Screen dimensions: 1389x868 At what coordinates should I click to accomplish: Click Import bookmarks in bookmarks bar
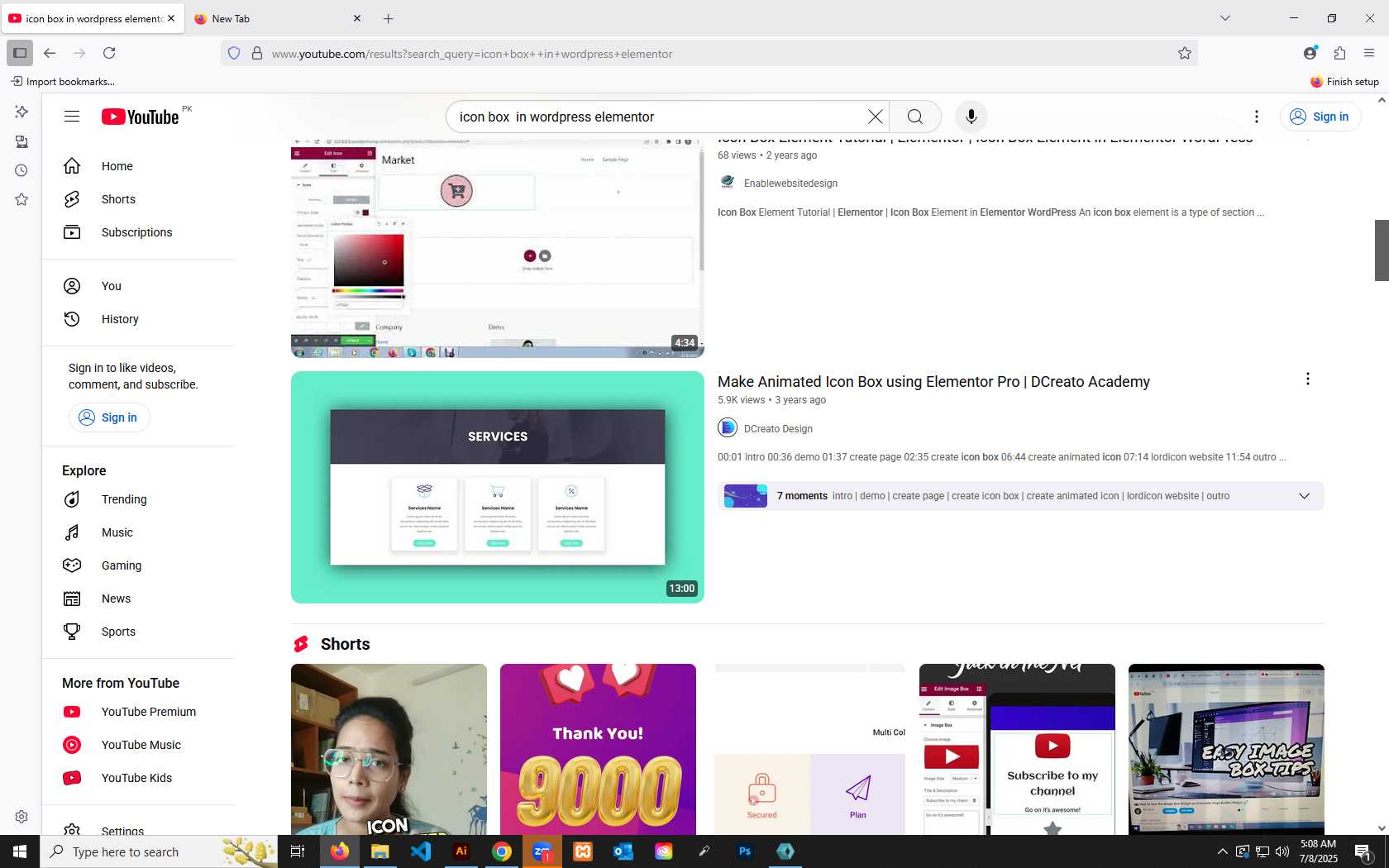point(63,81)
